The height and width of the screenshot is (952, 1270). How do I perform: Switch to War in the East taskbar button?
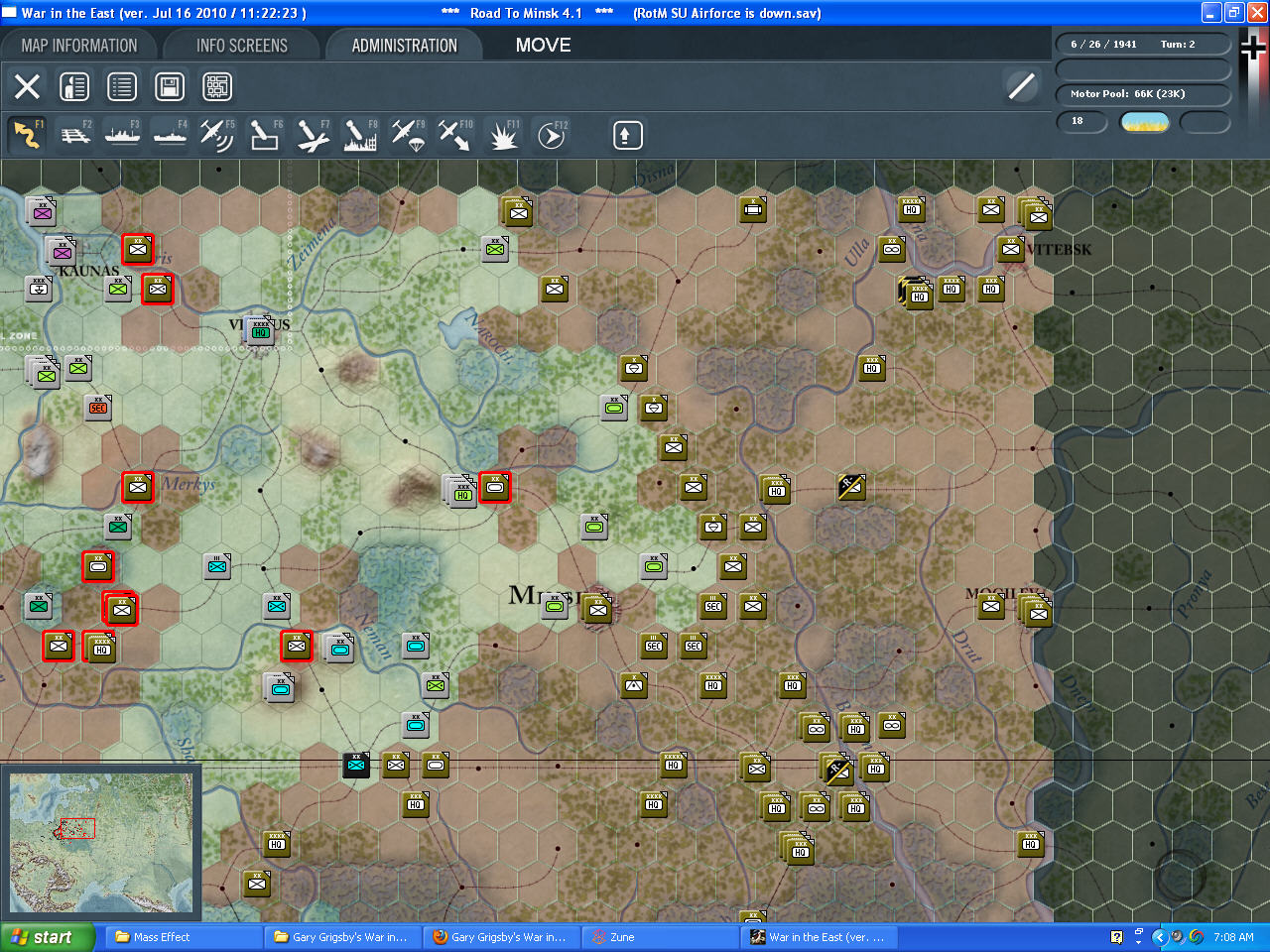point(819,937)
